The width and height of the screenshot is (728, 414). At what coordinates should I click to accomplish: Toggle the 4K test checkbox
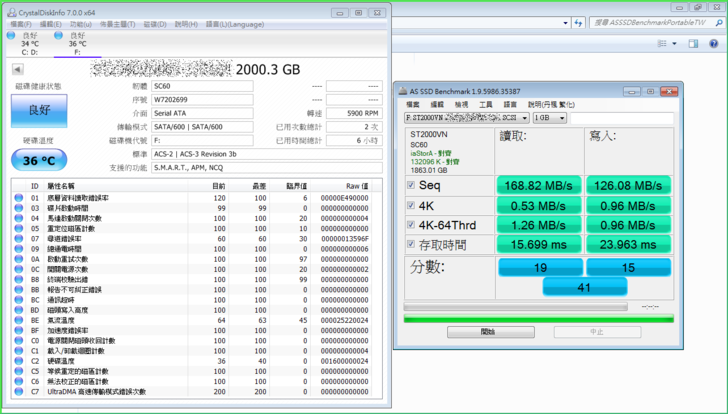coord(412,207)
